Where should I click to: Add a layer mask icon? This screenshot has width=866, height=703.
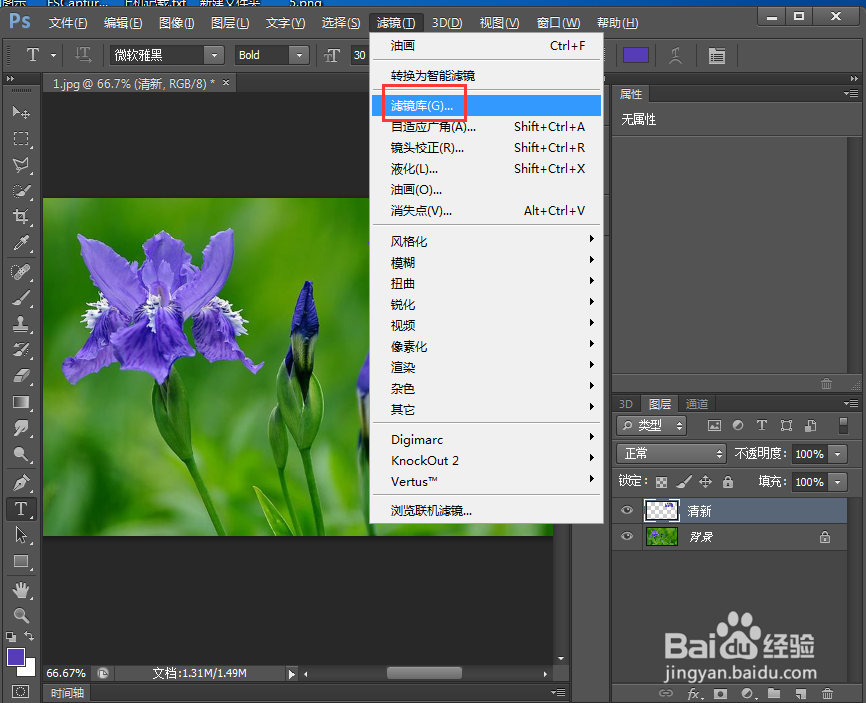[x=720, y=694]
